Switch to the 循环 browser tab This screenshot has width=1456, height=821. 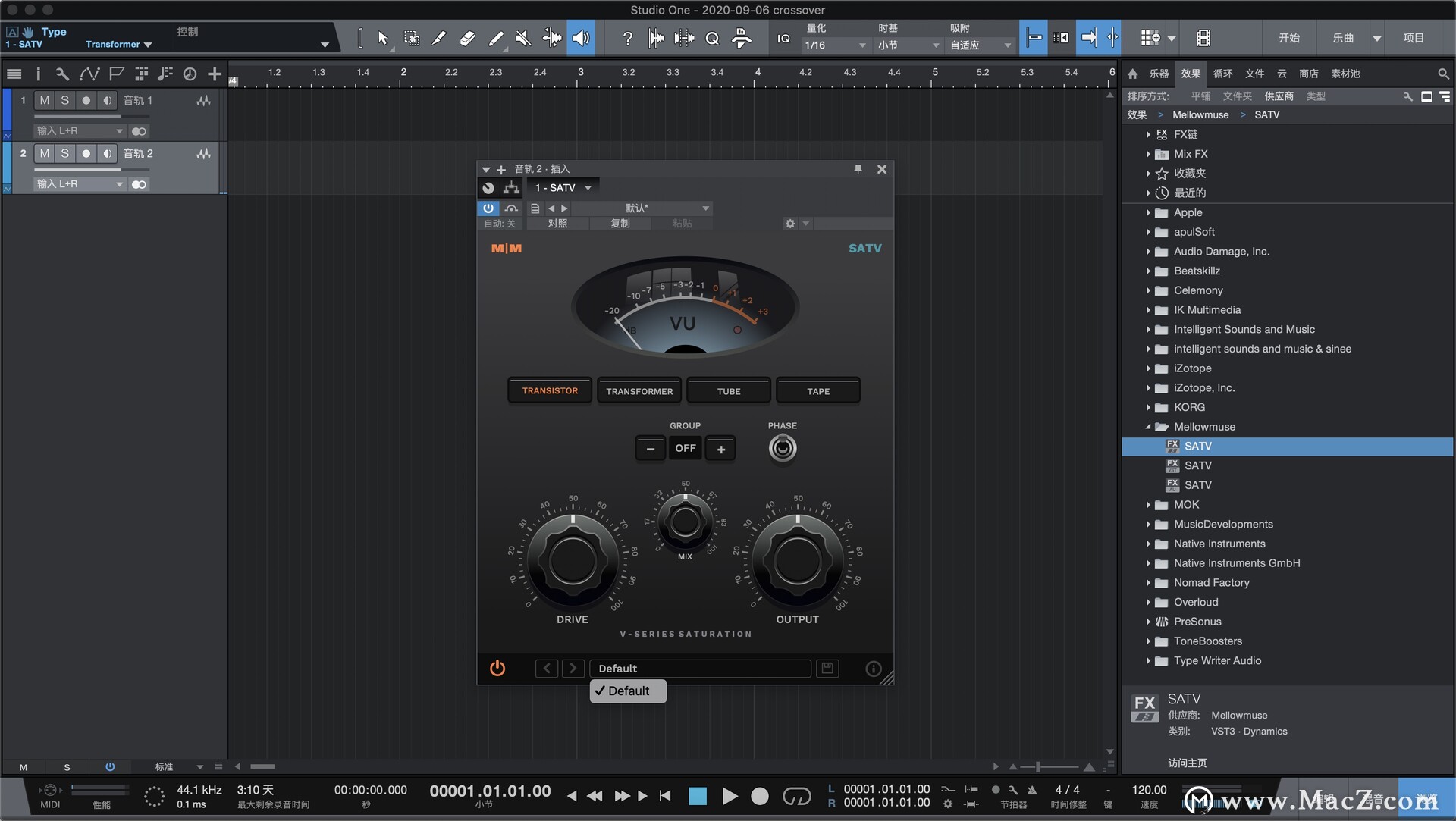(x=1222, y=74)
